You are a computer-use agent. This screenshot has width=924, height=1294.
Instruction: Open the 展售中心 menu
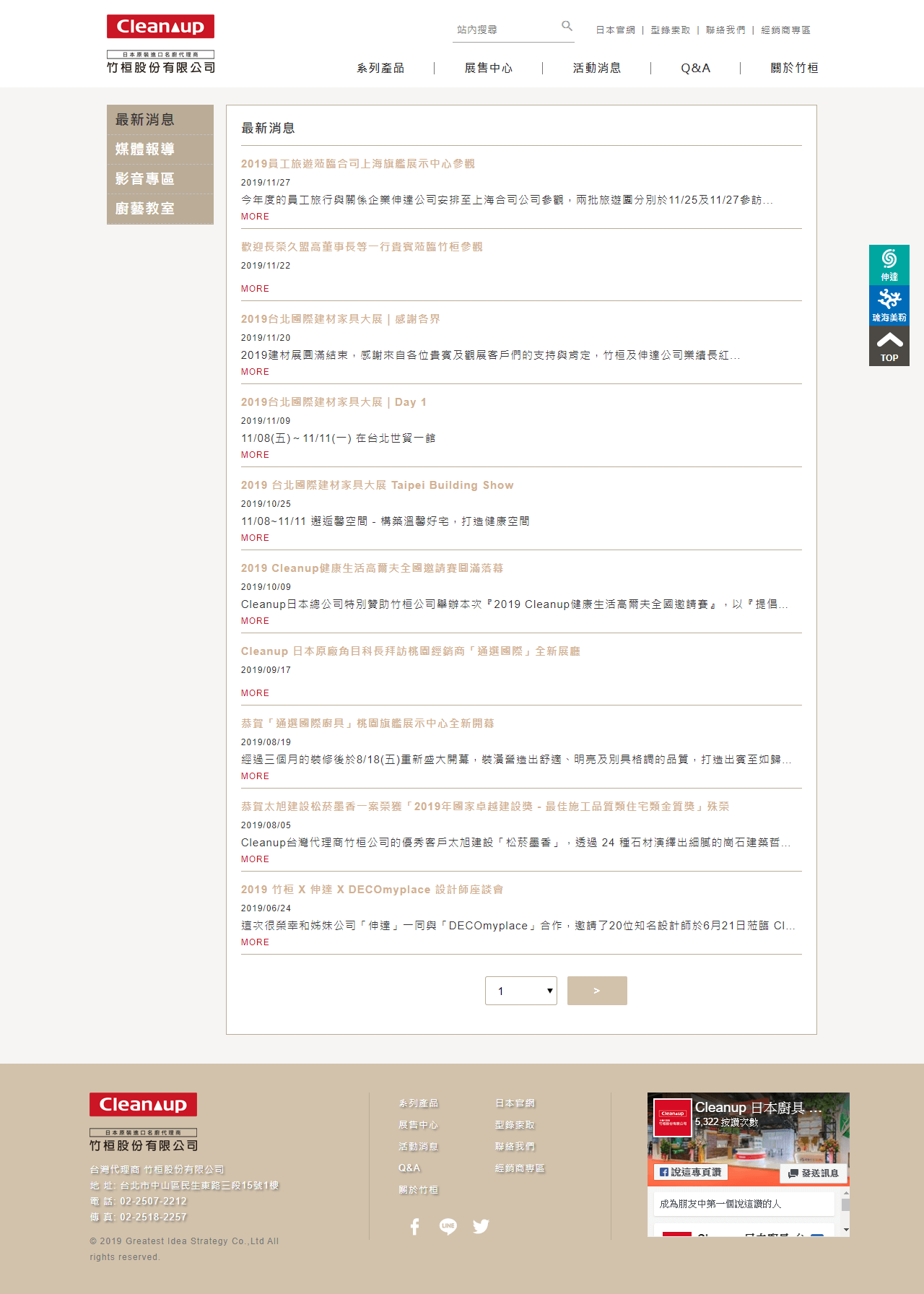(489, 68)
